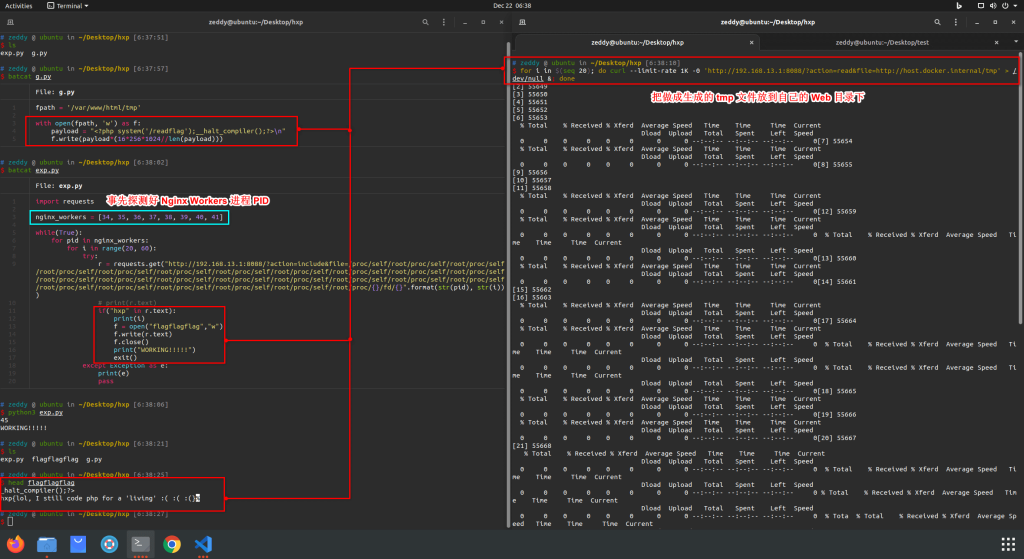Viewport: 1024px width, 559px height.
Task: Click the Terminal icon in dock
Action: pos(141,544)
